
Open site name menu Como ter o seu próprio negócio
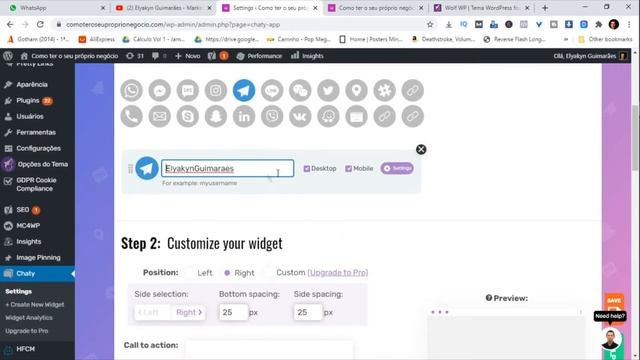pos(69,56)
